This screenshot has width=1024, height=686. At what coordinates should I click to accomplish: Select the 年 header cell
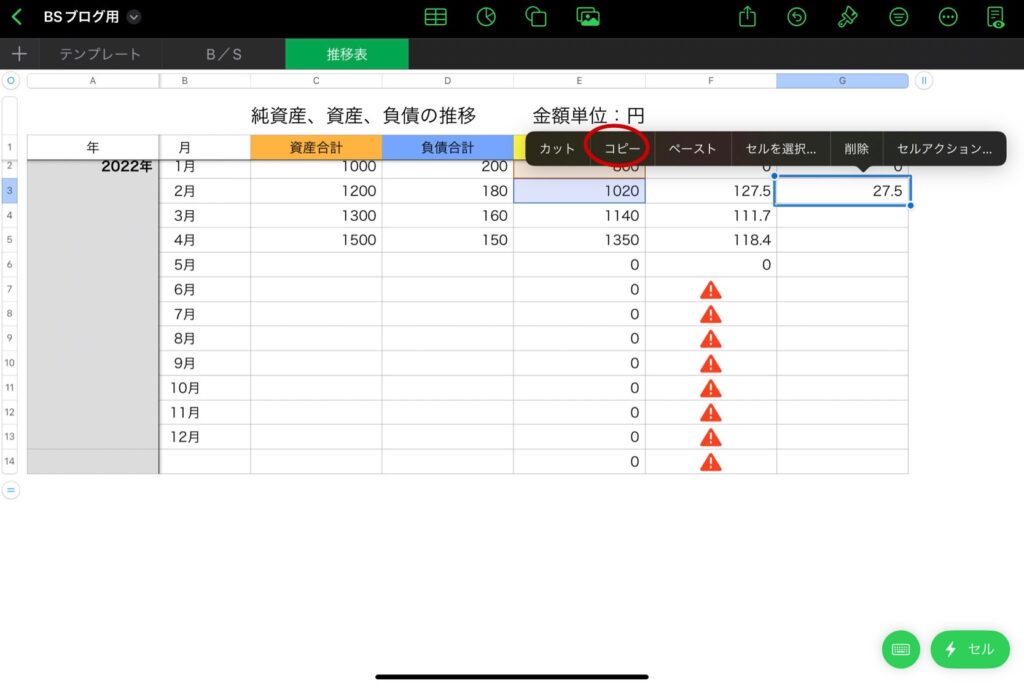[93, 148]
